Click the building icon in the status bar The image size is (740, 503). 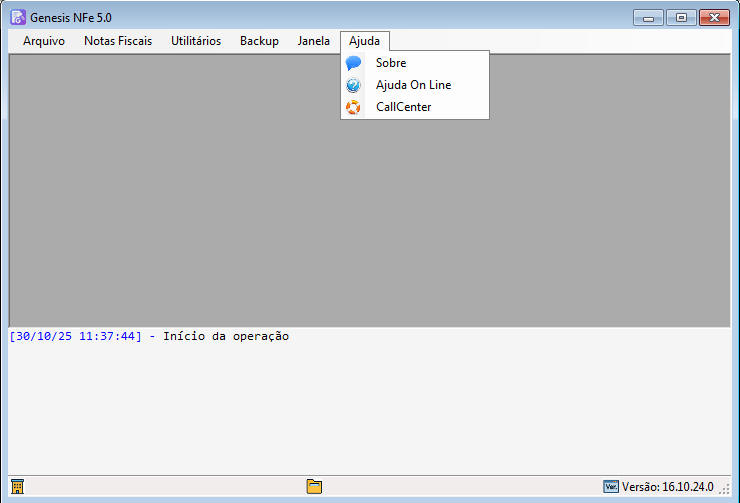tap(17, 487)
